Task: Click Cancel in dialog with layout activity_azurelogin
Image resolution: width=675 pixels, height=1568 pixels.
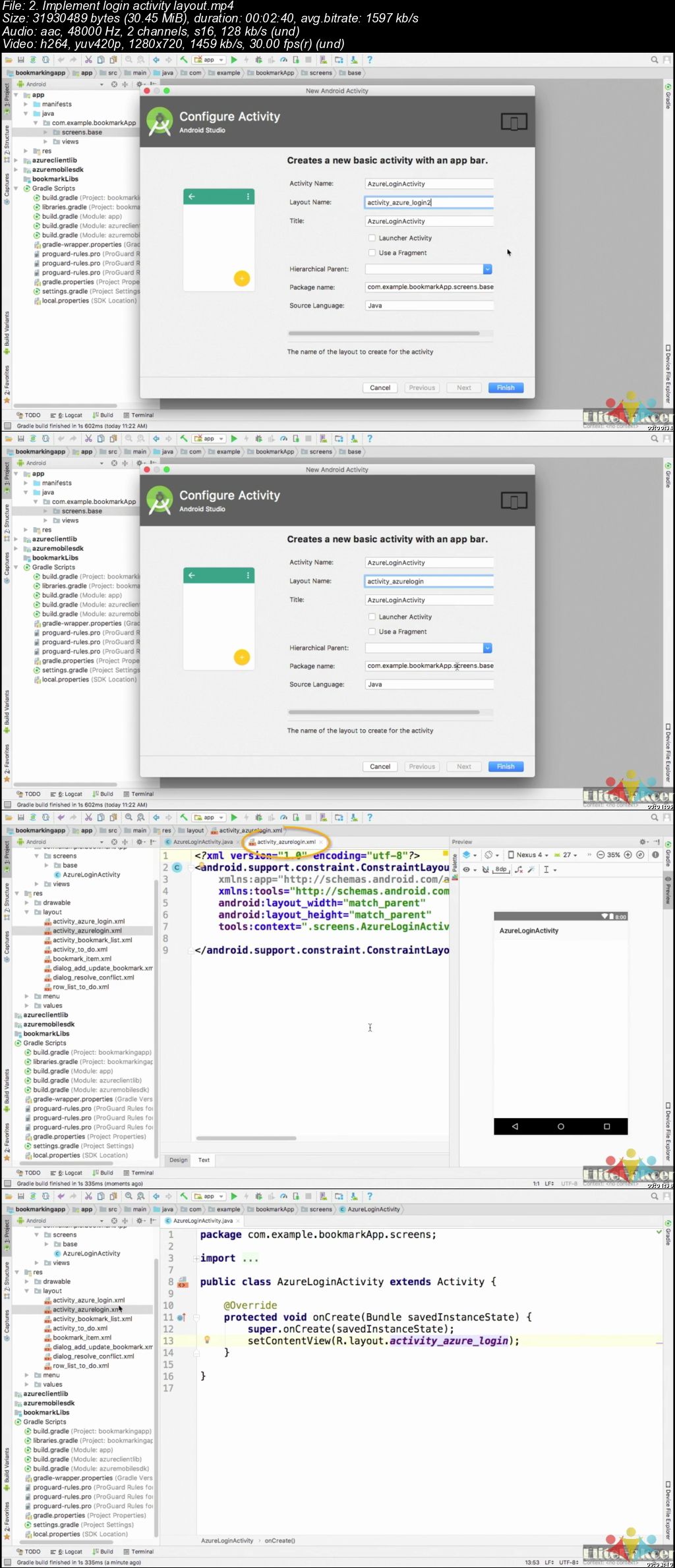Action: (380, 766)
